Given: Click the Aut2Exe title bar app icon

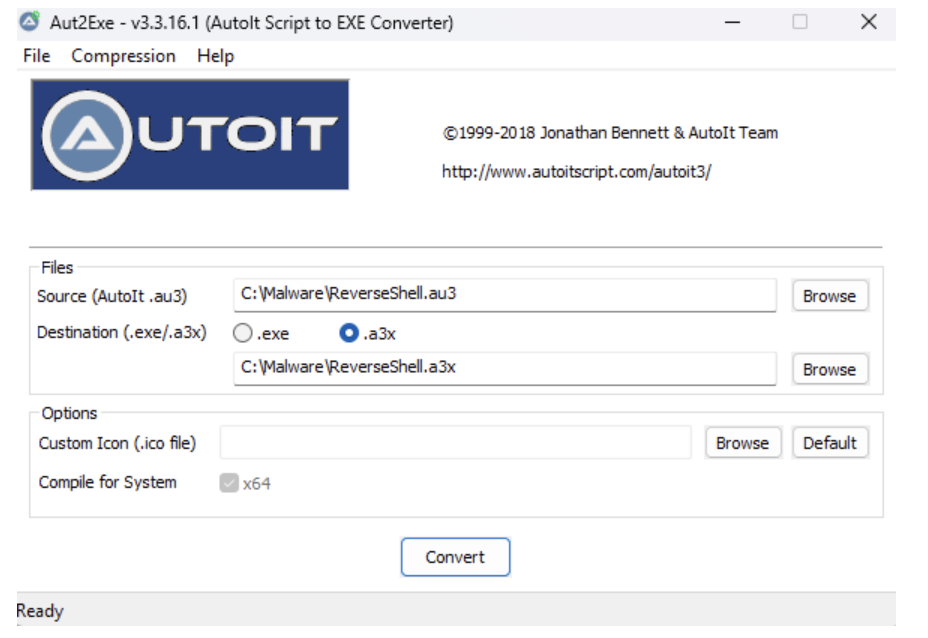Looking at the screenshot, I should [30, 22].
